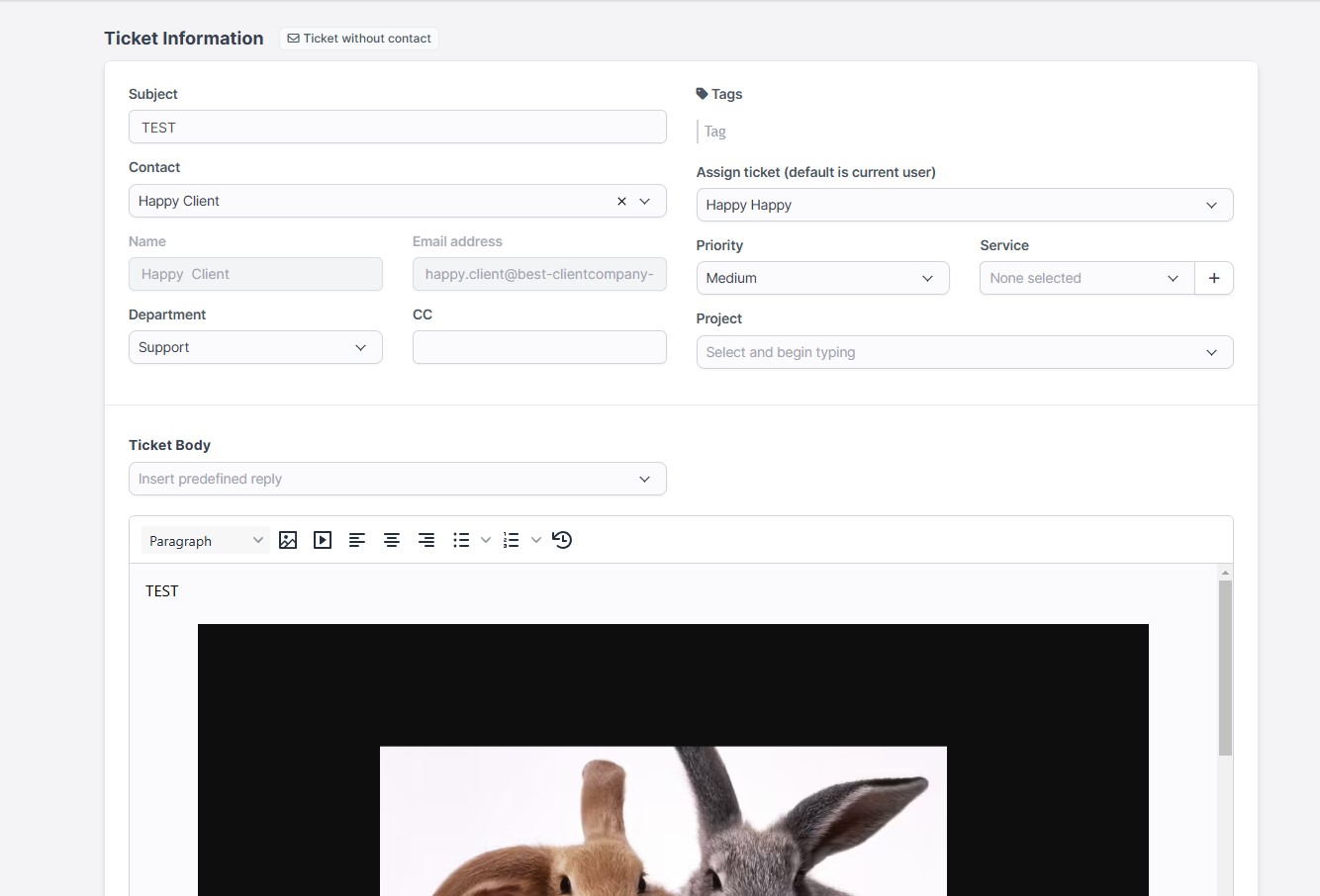Click the disabled Email address field
The height and width of the screenshot is (896, 1320).
click(539, 274)
